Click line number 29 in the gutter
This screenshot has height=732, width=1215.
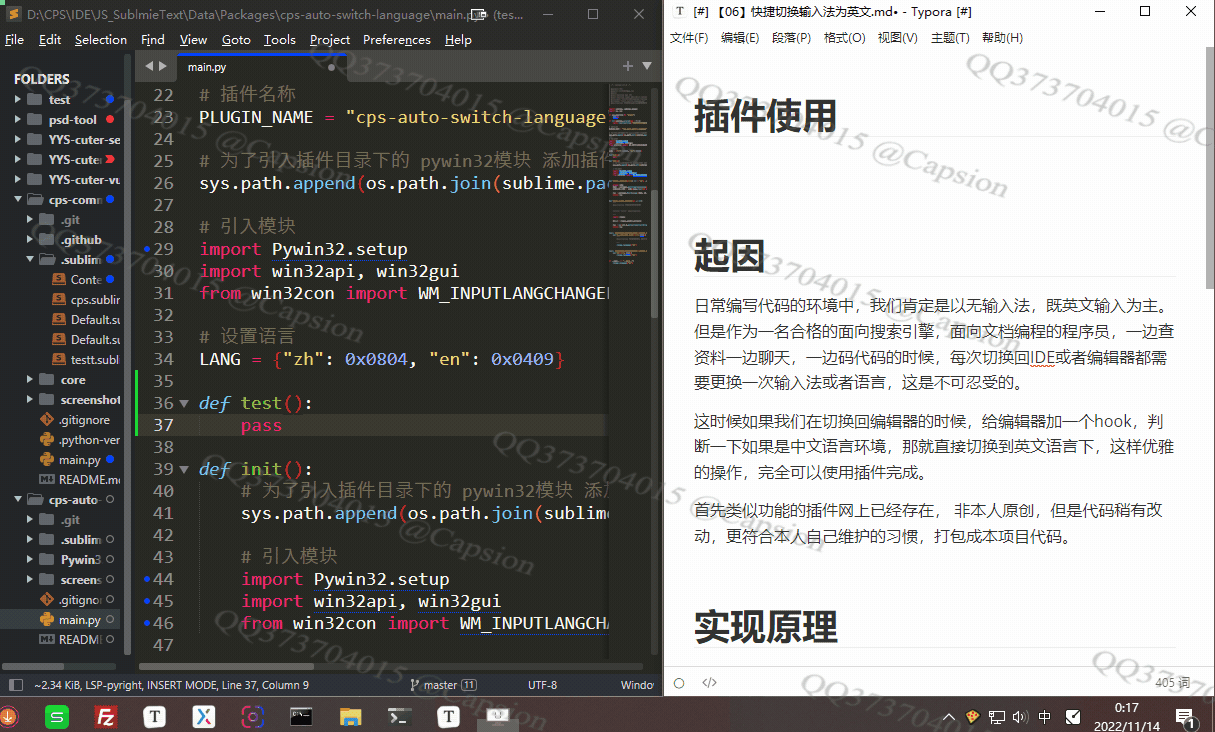point(163,249)
